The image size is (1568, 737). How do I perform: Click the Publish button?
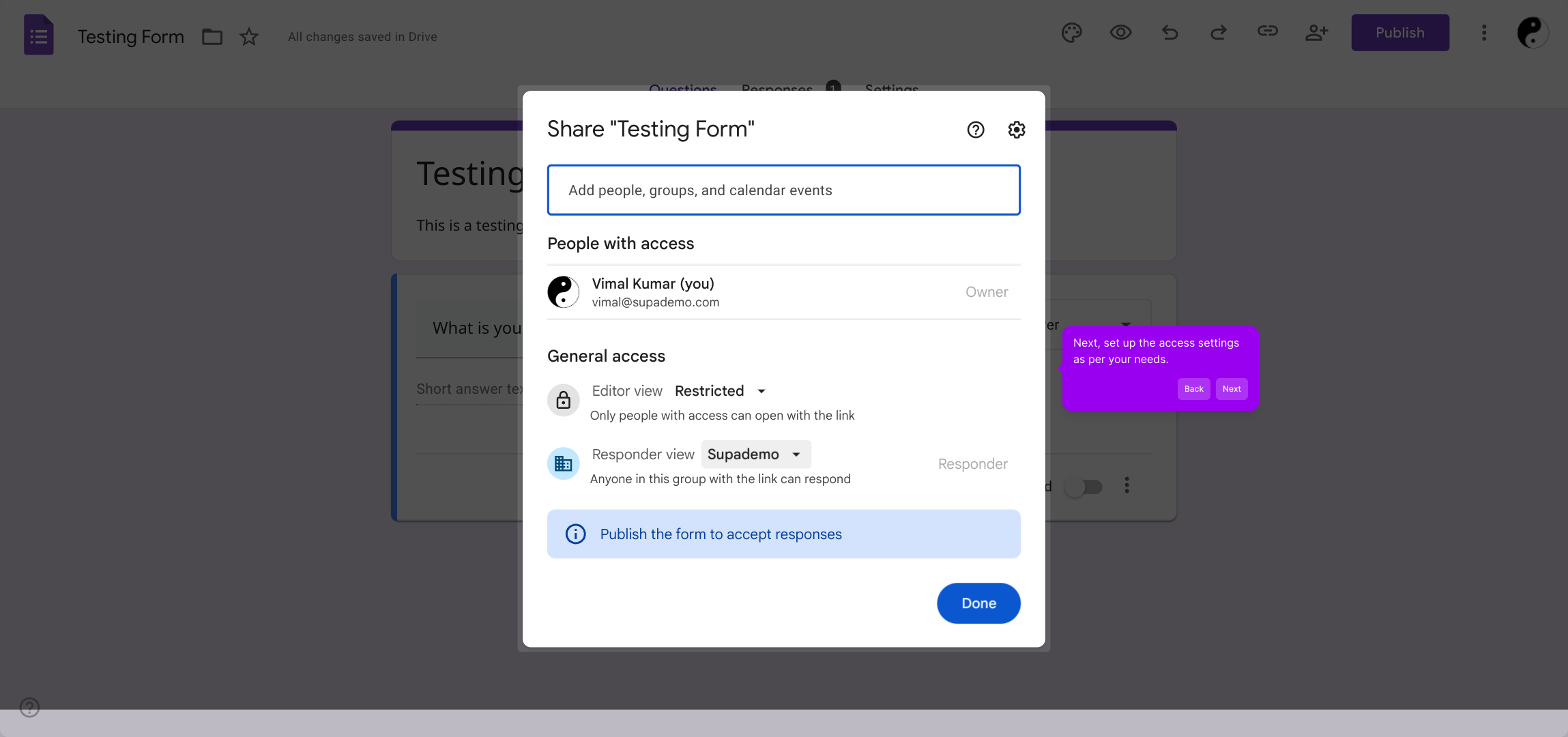coord(1400,33)
